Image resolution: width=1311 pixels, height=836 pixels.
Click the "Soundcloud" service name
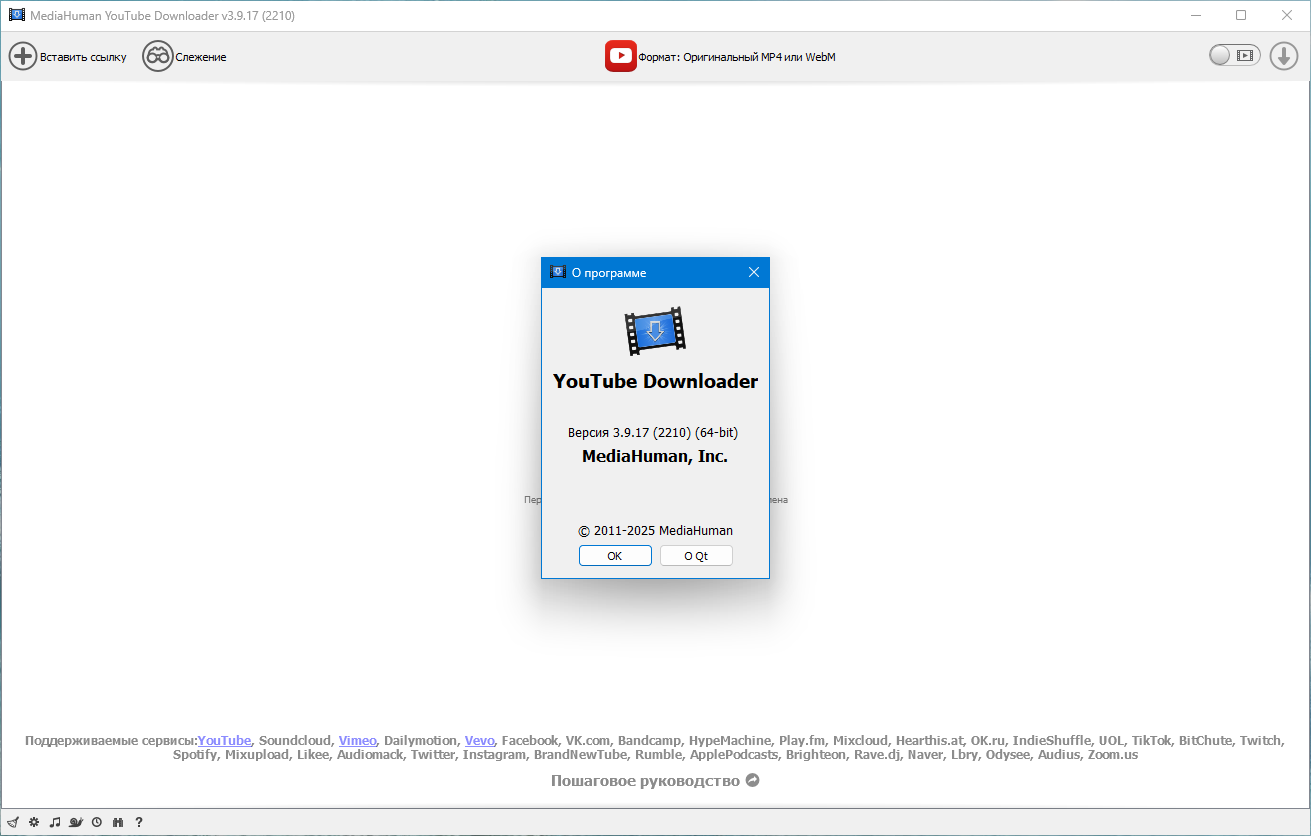coord(295,740)
